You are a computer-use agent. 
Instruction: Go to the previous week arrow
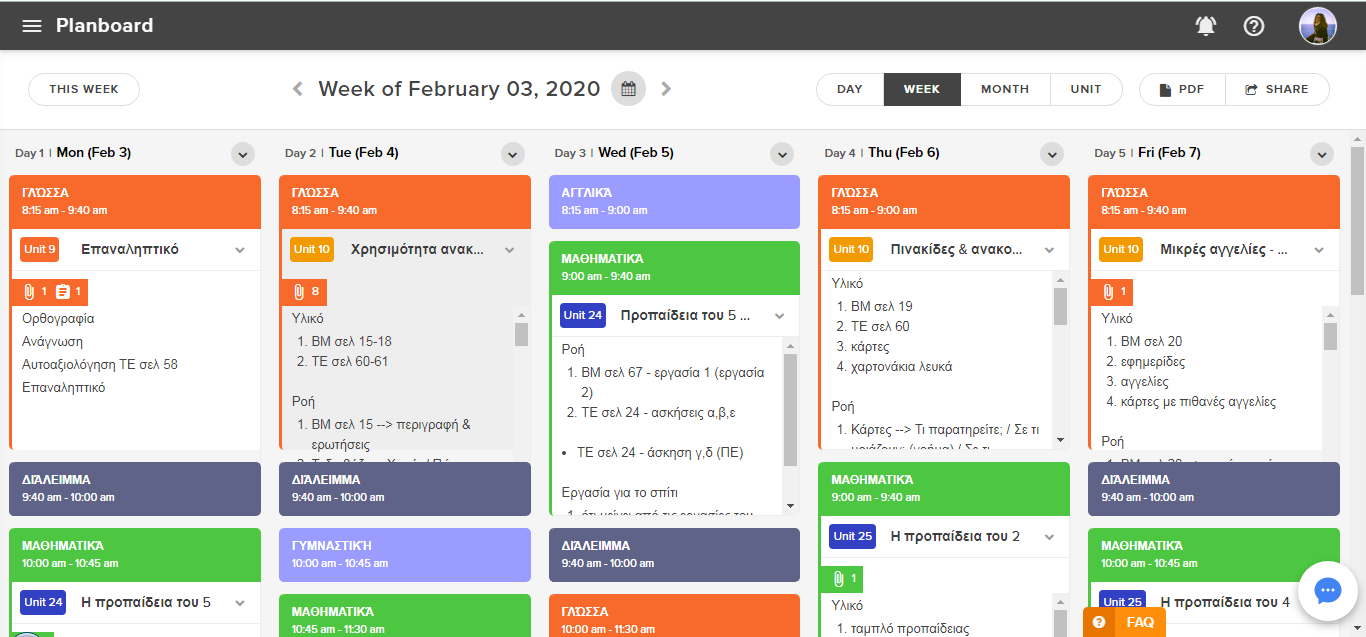point(297,89)
